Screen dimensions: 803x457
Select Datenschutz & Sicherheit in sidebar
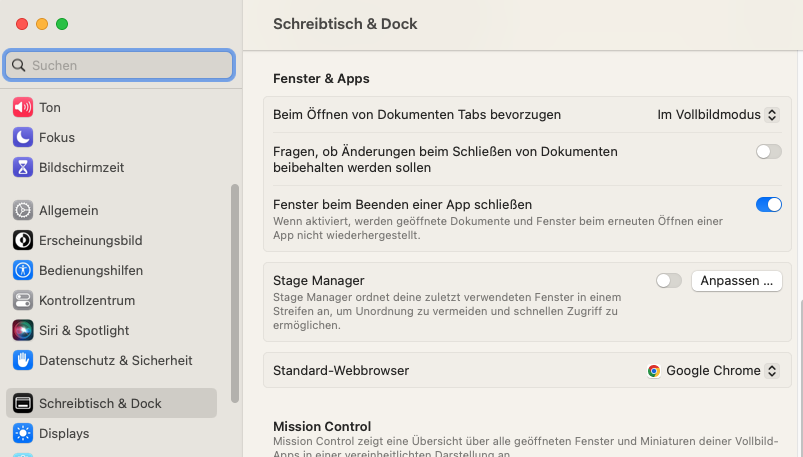click(x=115, y=360)
